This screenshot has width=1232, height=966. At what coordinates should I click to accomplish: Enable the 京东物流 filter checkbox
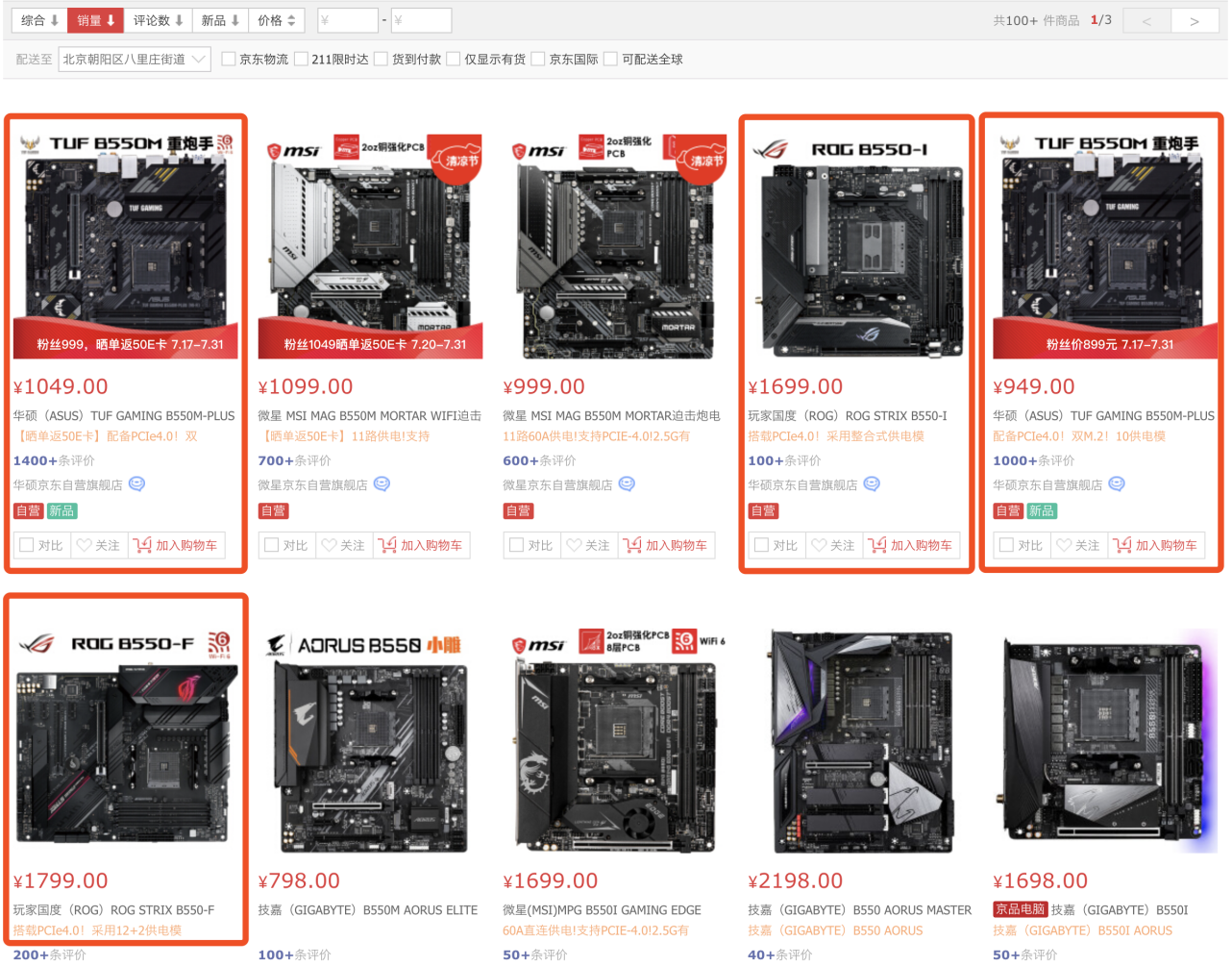(229, 60)
